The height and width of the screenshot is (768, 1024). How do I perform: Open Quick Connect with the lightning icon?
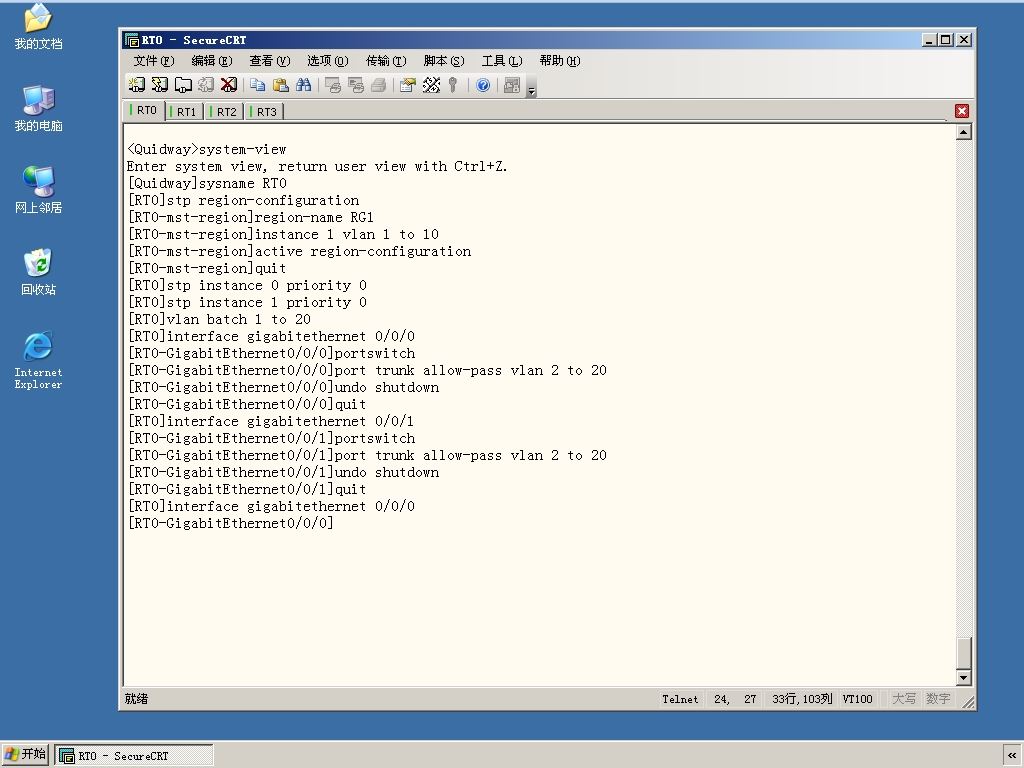tap(160, 85)
